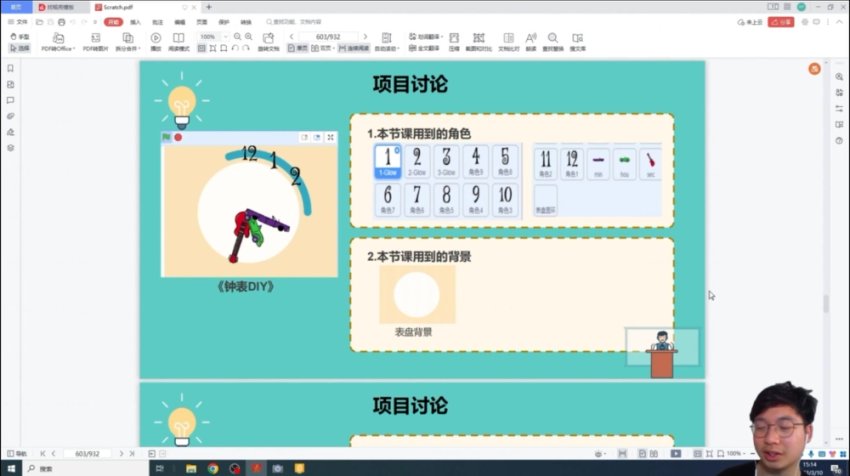Open 阅读模式 reading mode
Viewport: 850px width, 476px height.
click(x=179, y=42)
